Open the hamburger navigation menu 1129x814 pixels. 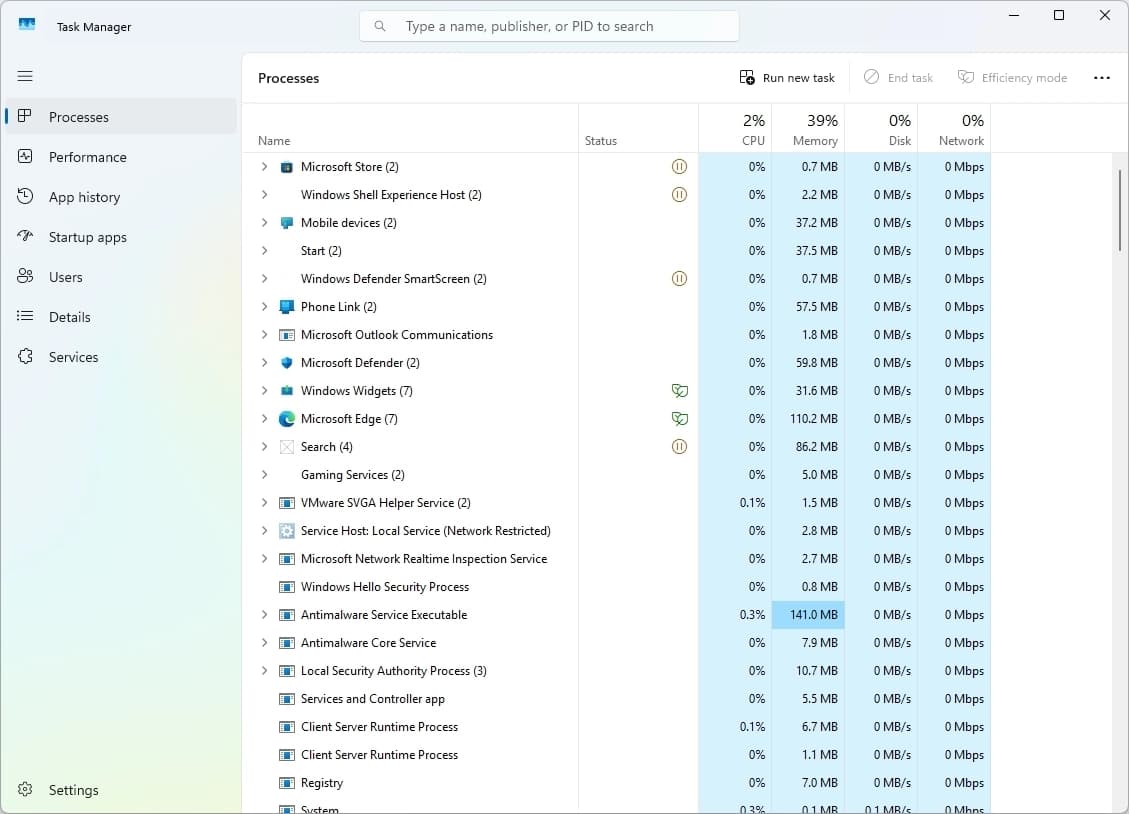coord(25,76)
